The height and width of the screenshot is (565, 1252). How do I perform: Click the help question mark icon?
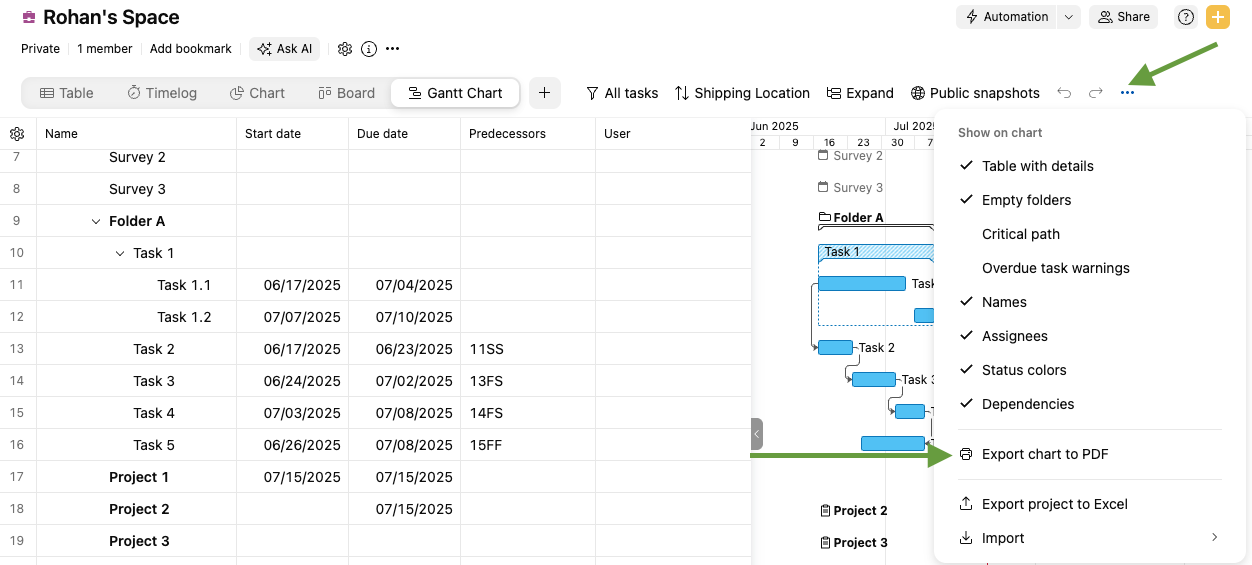point(1186,17)
